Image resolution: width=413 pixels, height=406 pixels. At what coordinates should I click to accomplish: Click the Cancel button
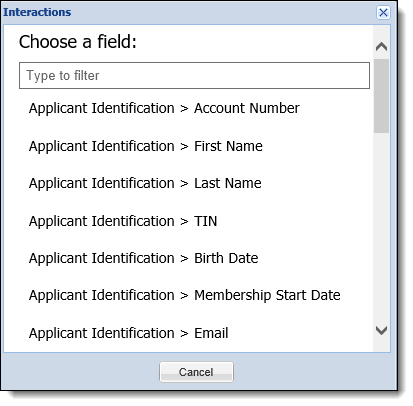pos(196,372)
